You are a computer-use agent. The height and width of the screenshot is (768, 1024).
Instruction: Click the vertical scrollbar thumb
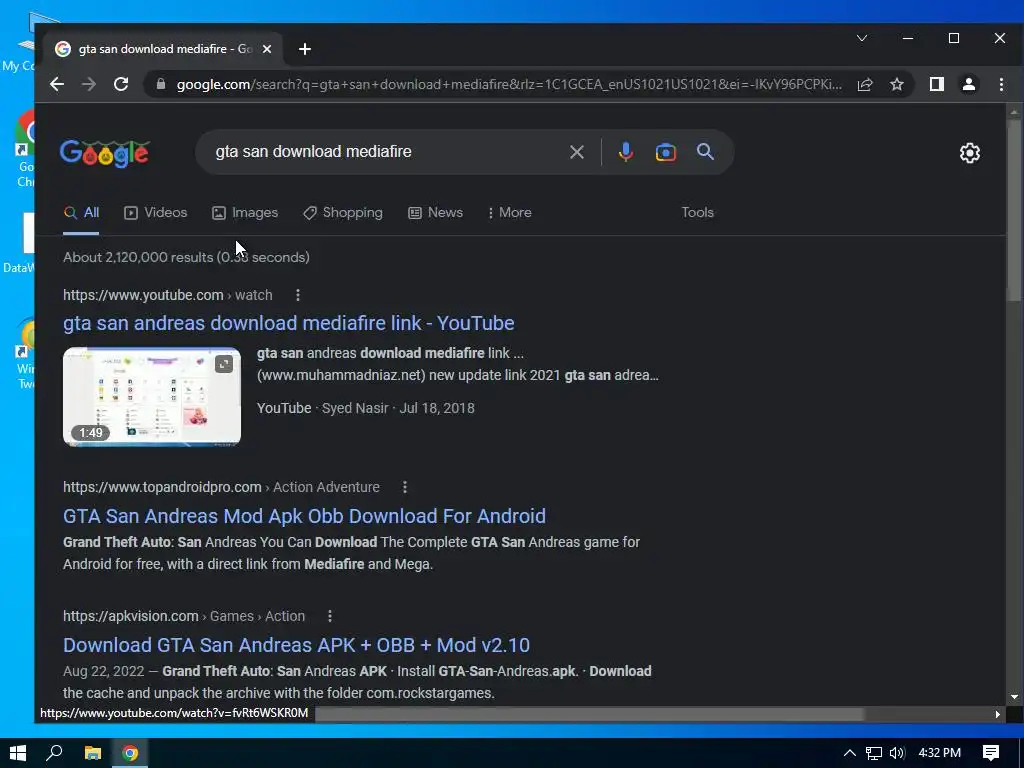[x=1014, y=209]
